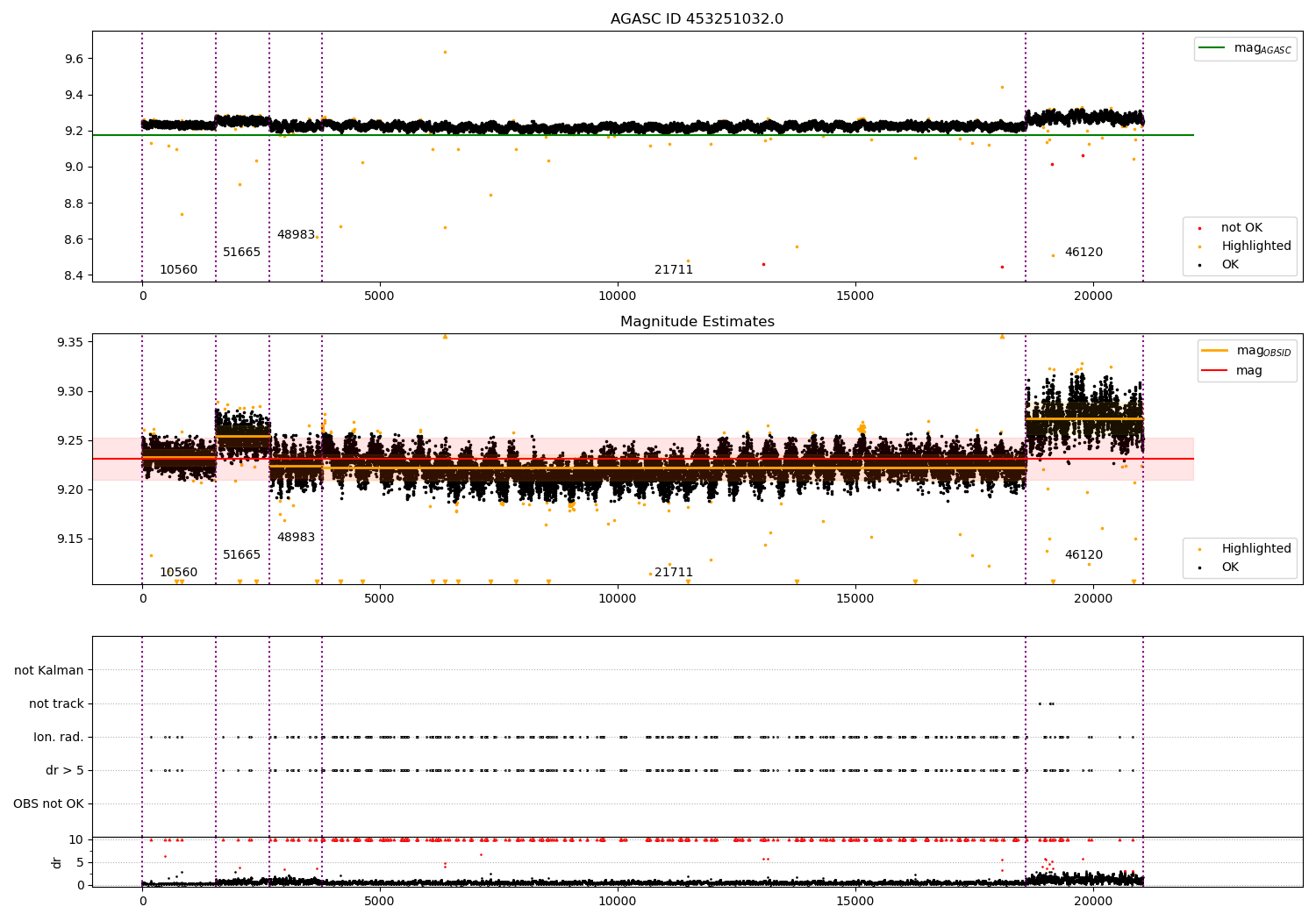The image size is (1316, 921).
Task: Click the 'OBS not OK' y-axis label
Action: tap(48, 804)
